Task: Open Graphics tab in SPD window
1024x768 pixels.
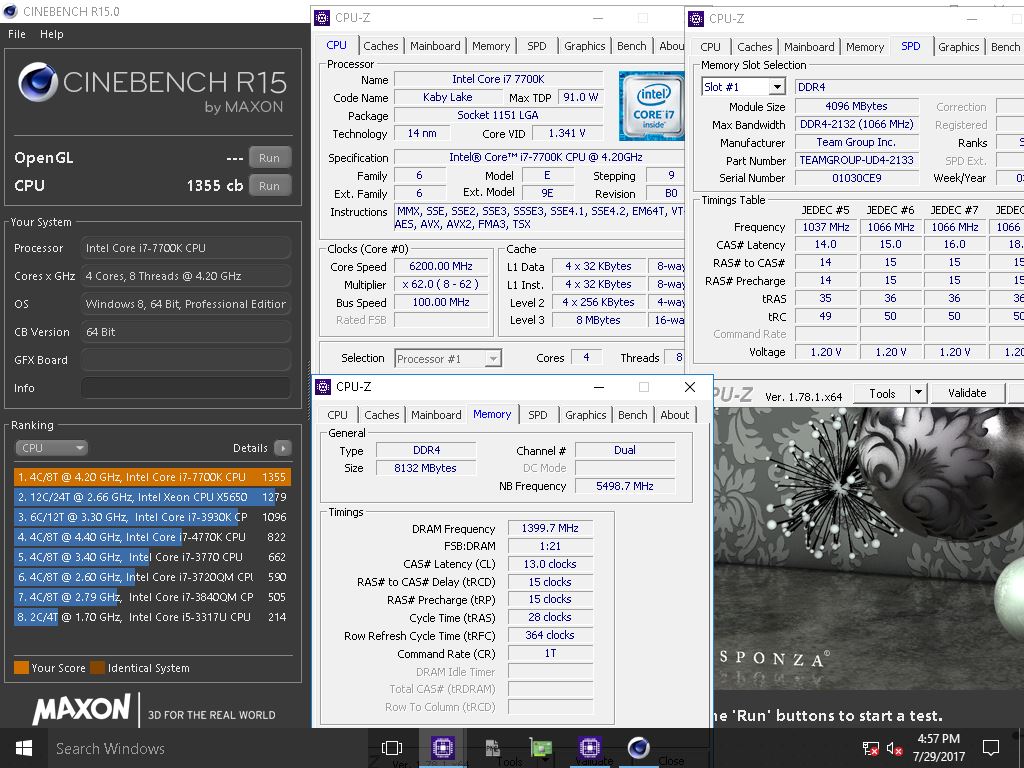Action: point(958,46)
